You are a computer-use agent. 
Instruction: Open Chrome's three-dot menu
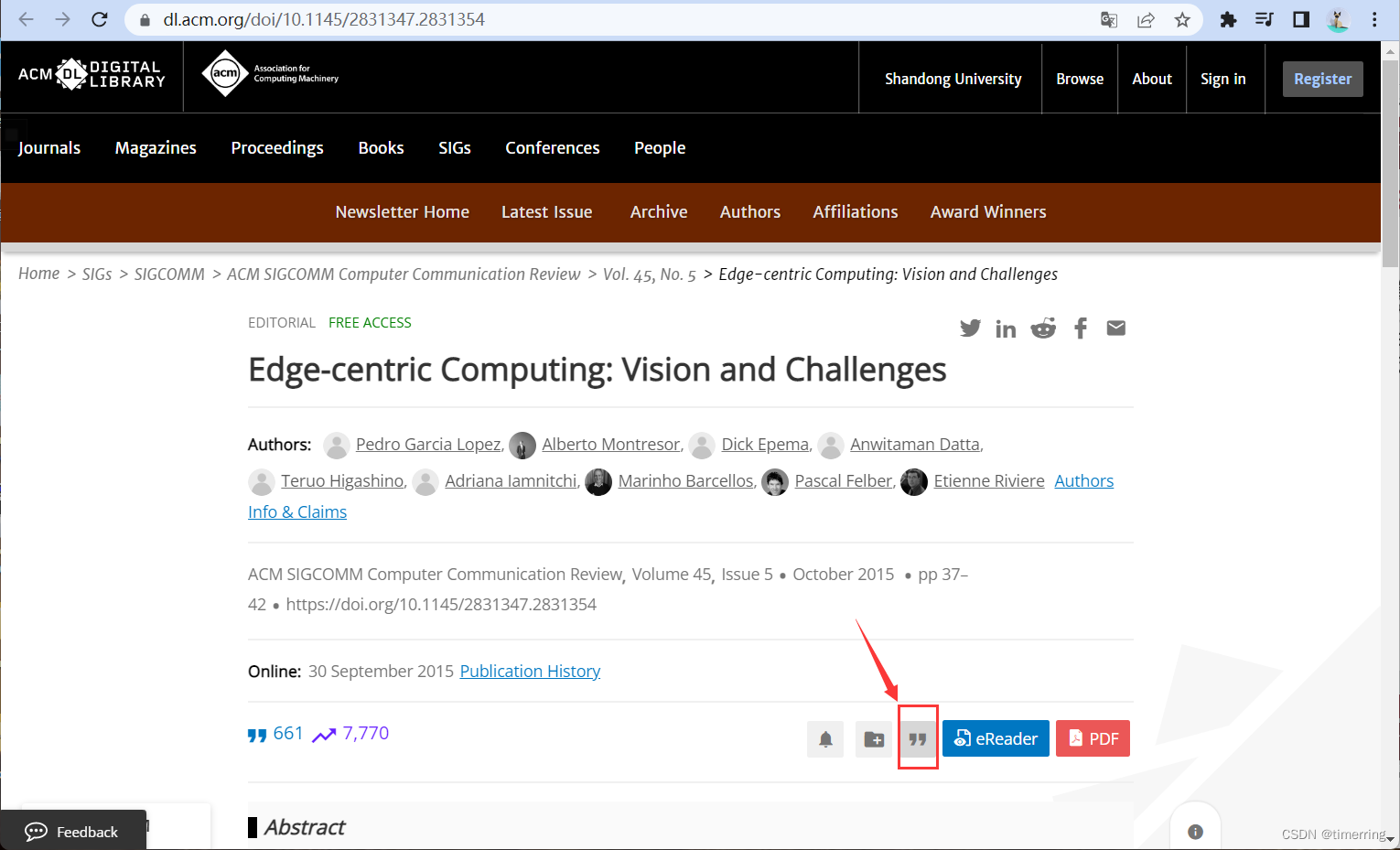(1374, 19)
